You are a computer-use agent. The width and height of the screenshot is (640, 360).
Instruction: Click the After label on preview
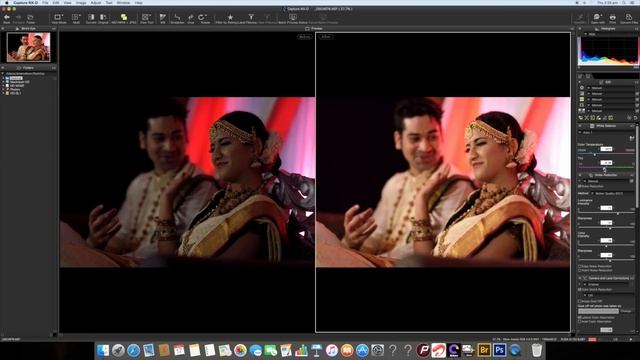tap(326, 37)
